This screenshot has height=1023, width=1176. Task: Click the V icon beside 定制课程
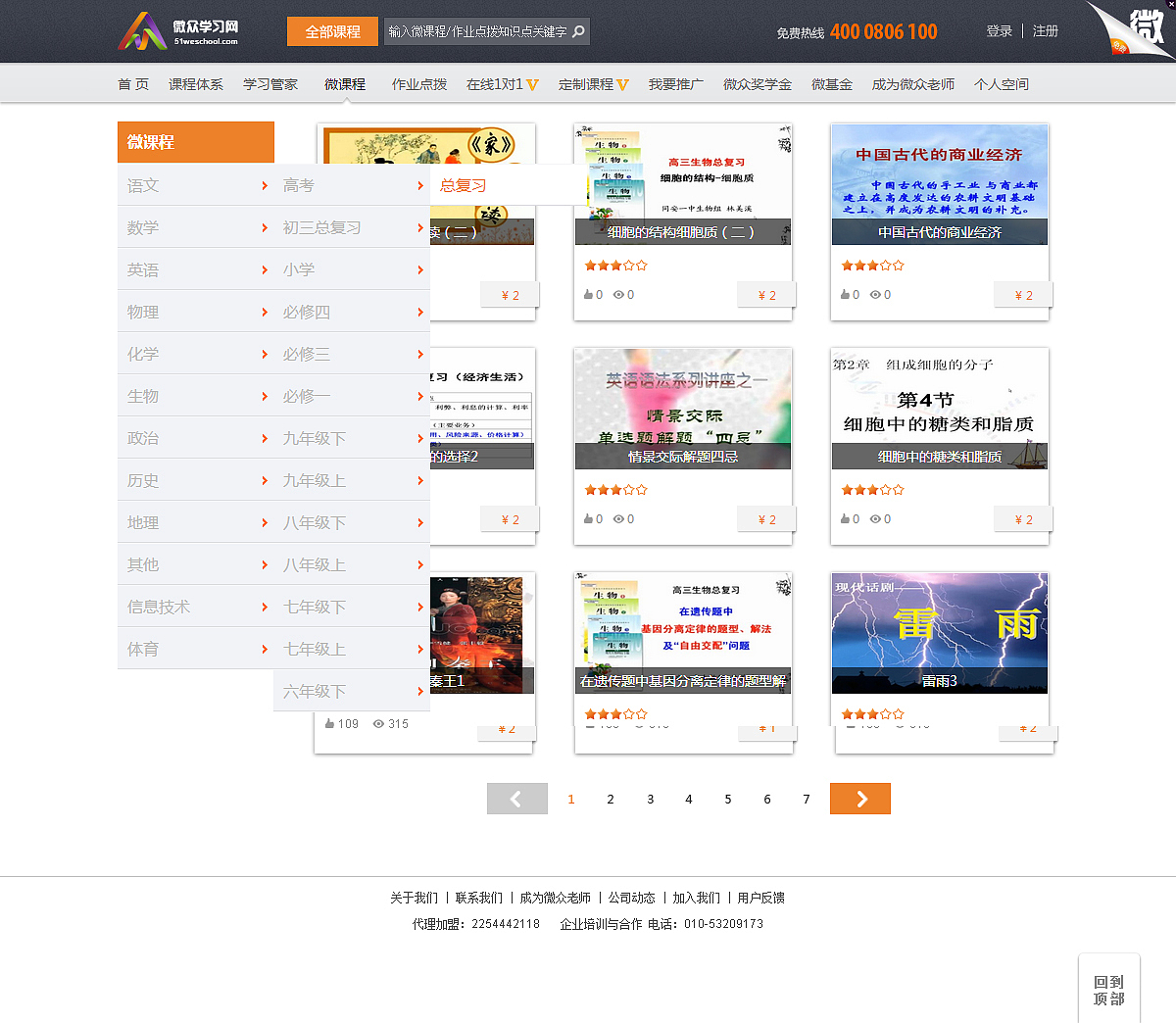pos(622,85)
